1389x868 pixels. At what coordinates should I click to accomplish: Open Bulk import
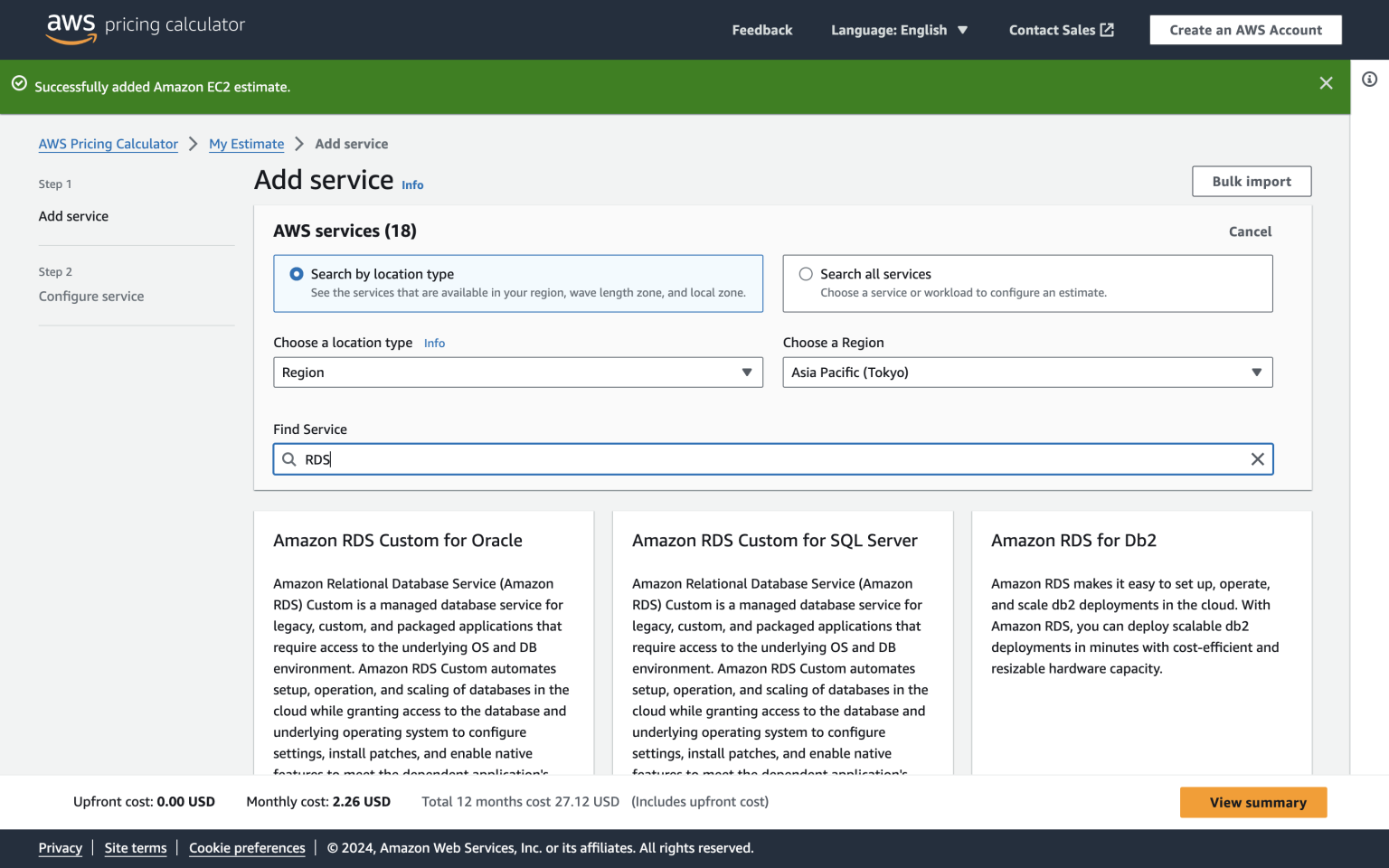click(1251, 181)
